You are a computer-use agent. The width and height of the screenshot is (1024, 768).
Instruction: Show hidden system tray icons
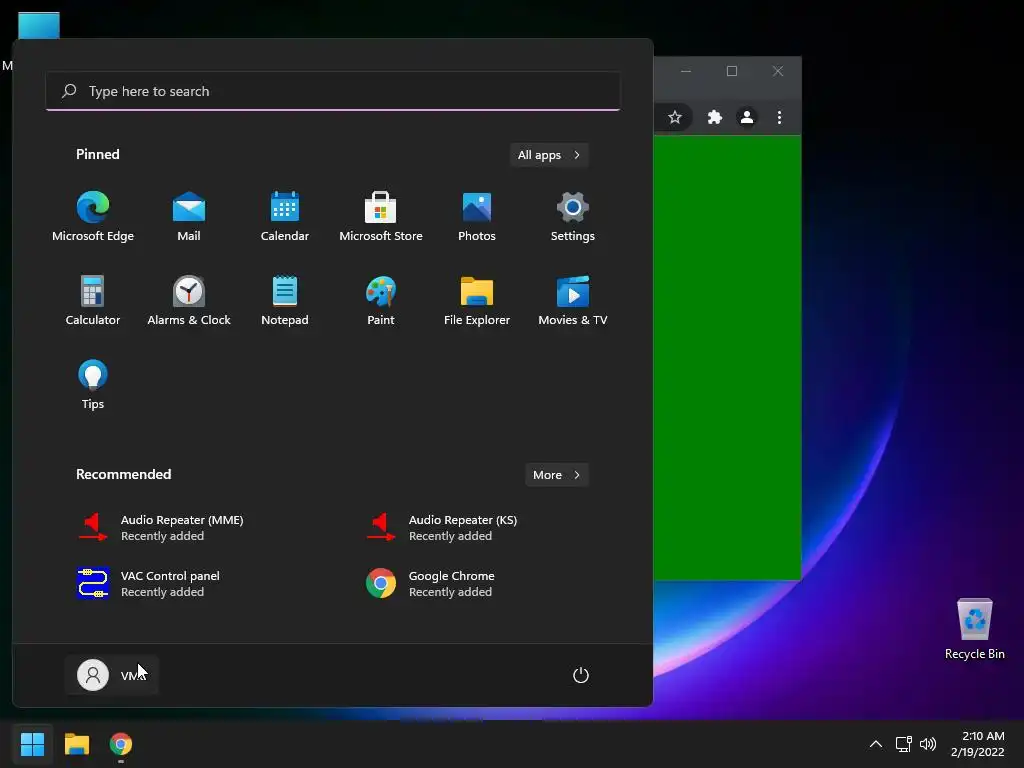876,744
